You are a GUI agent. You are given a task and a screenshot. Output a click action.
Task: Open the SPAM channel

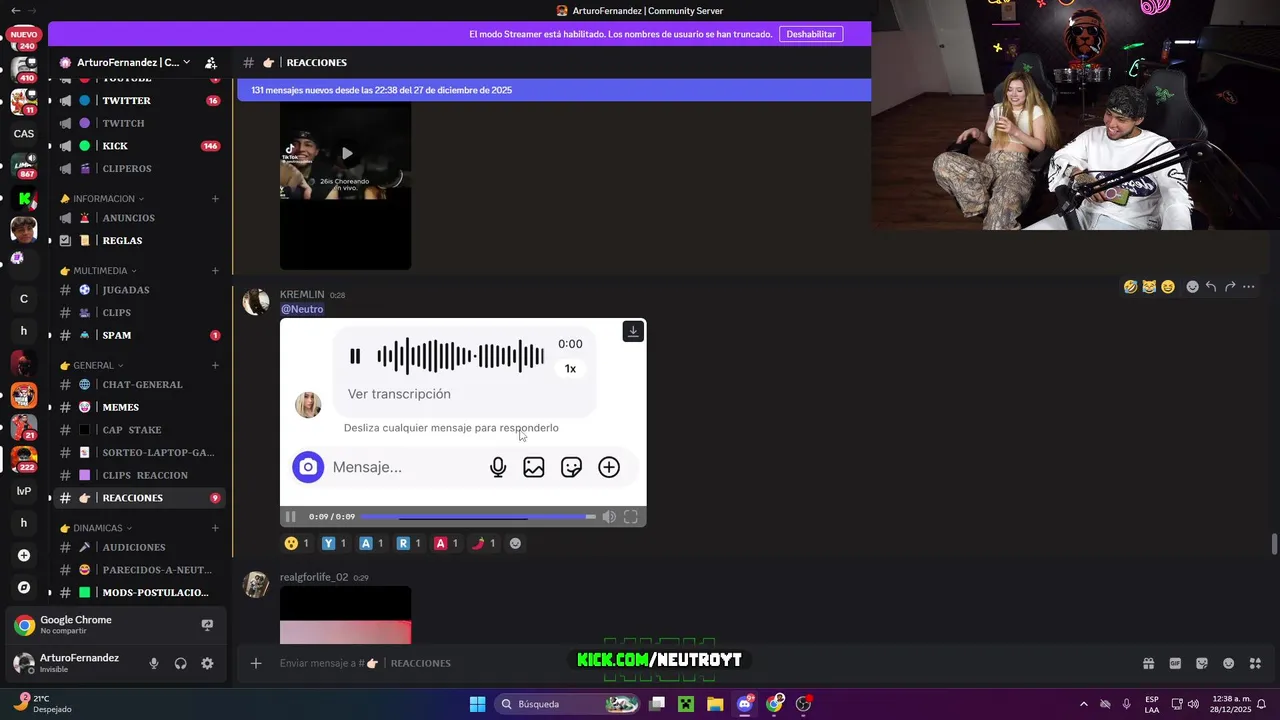[x=140, y=335]
